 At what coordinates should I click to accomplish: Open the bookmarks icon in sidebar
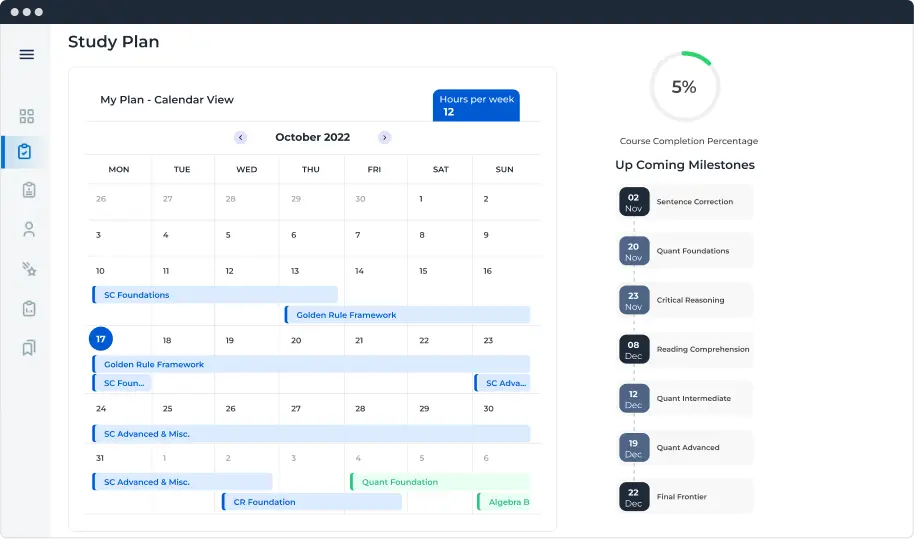29,347
